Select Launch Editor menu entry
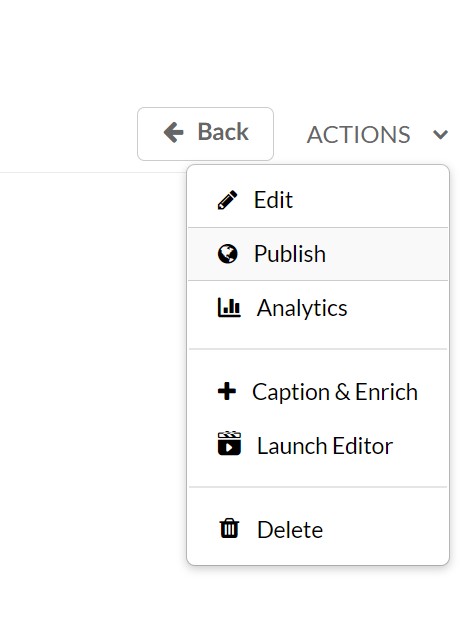 tap(318, 446)
